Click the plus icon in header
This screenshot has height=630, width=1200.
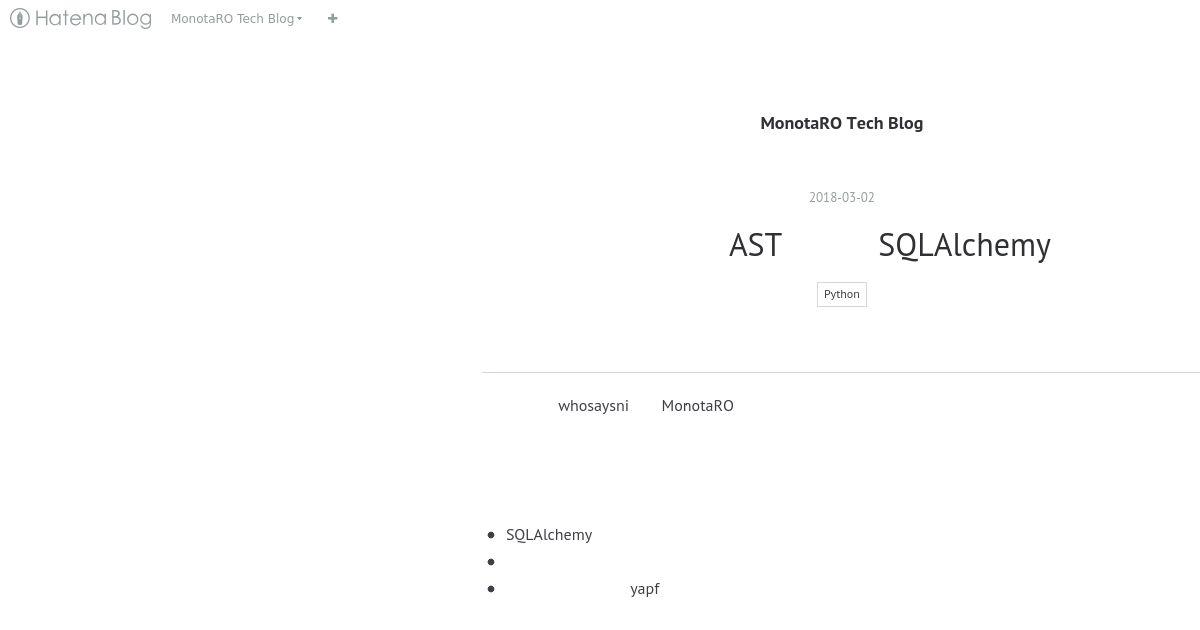(x=333, y=18)
